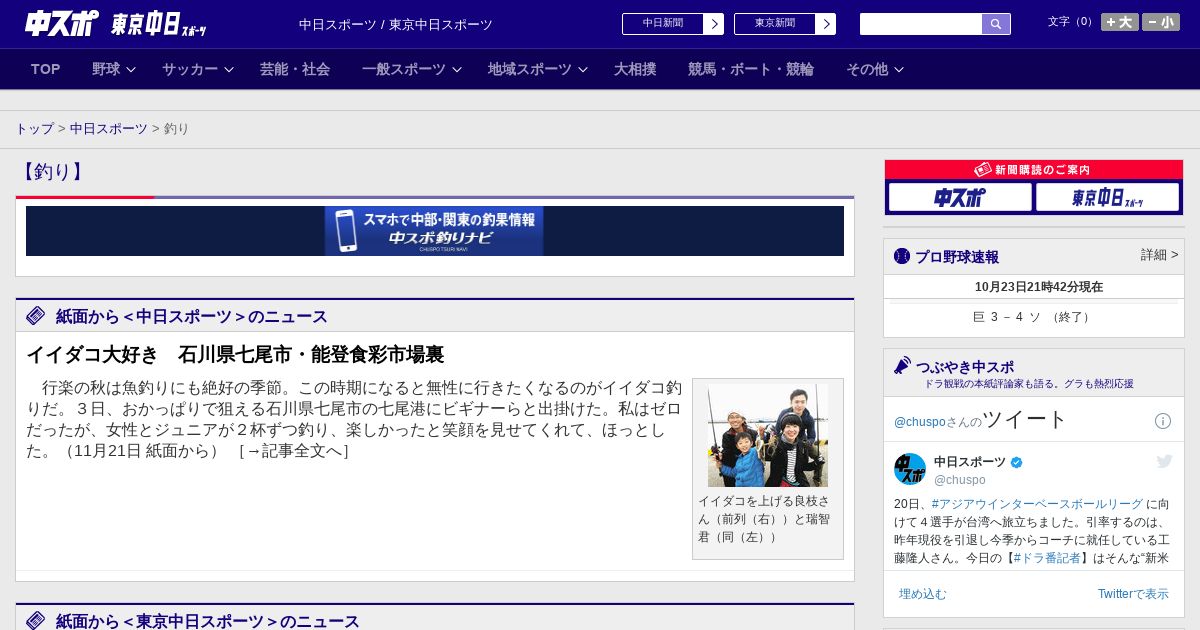This screenshot has width=1200, height=630.
Task: Focus the header search input field
Action: 921,24
